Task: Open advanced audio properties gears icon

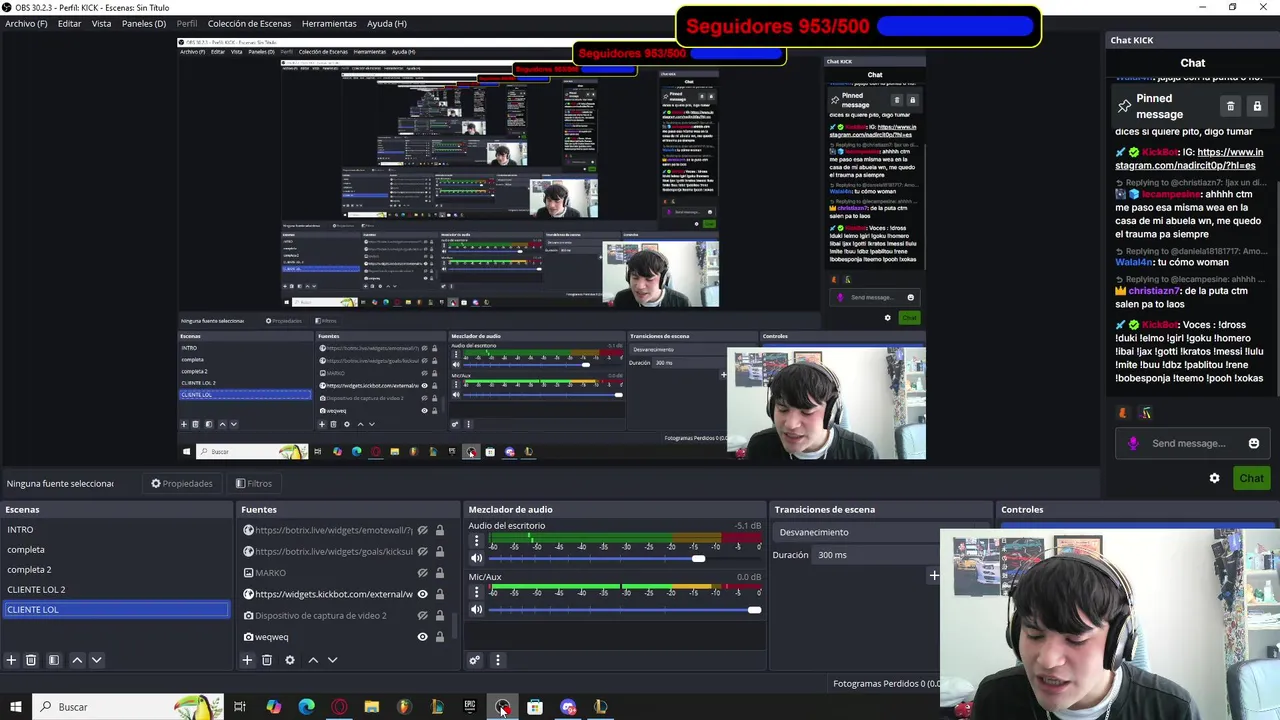Action: 475,660
